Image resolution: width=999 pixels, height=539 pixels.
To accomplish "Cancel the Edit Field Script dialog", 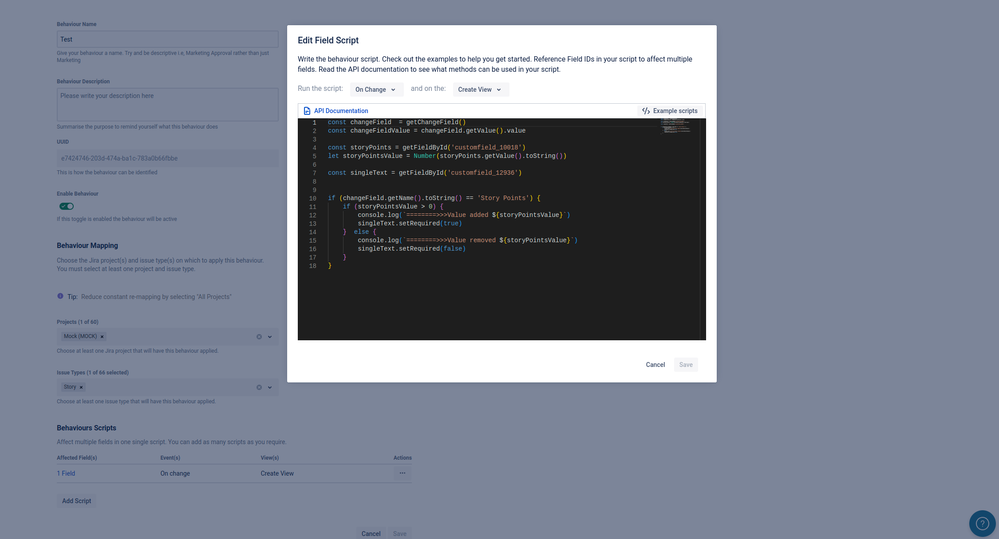I will (x=655, y=364).
